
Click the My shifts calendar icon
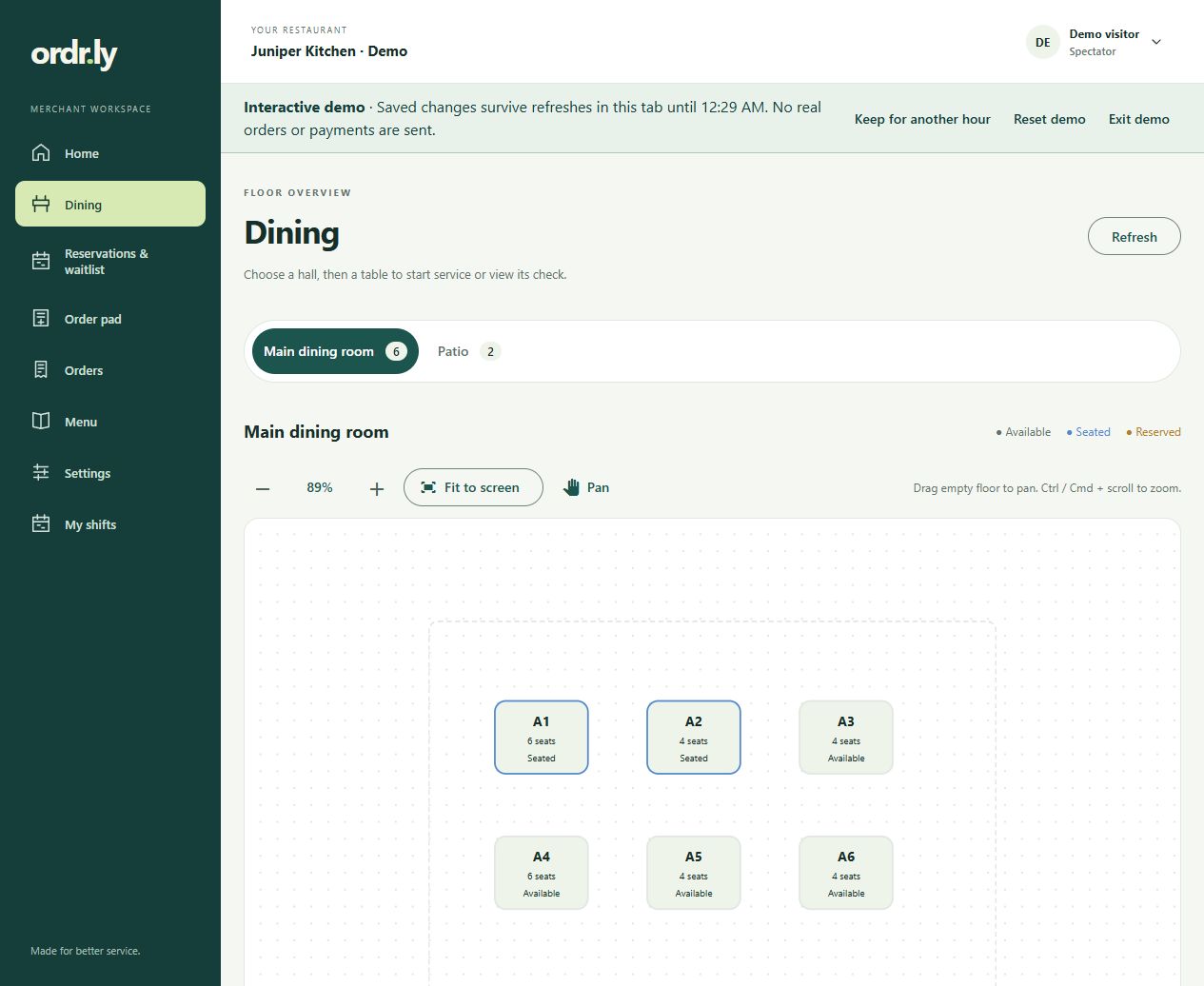coord(41,523)
